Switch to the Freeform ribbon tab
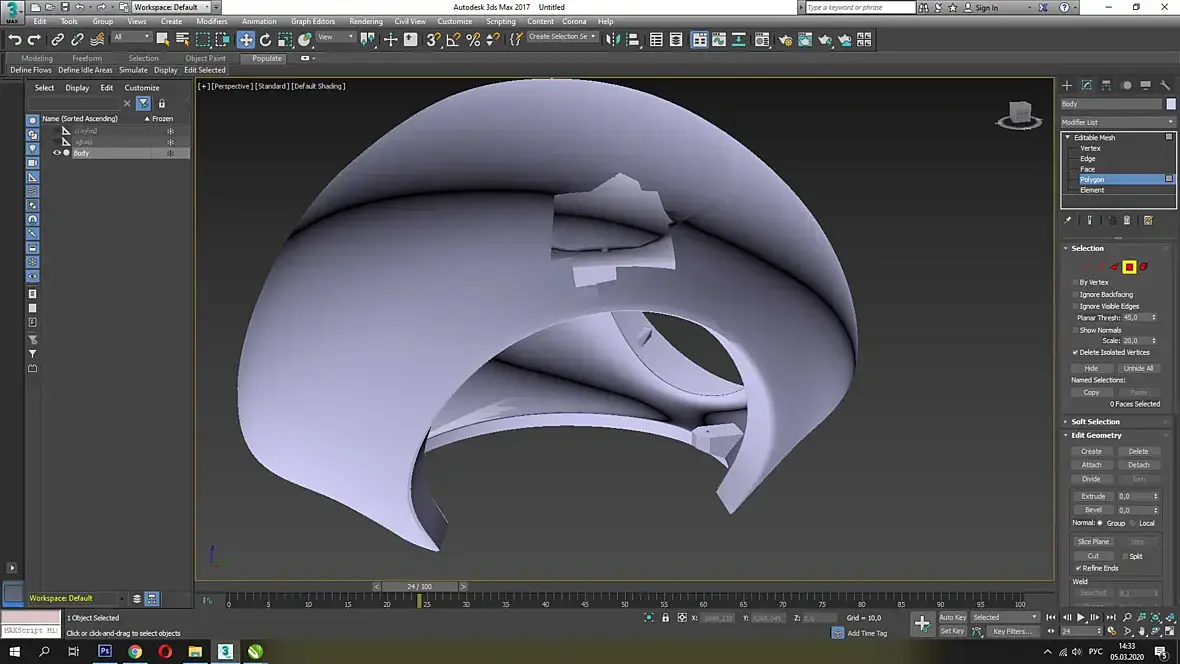Screen dimensions: 1180x664 [87, 58]
